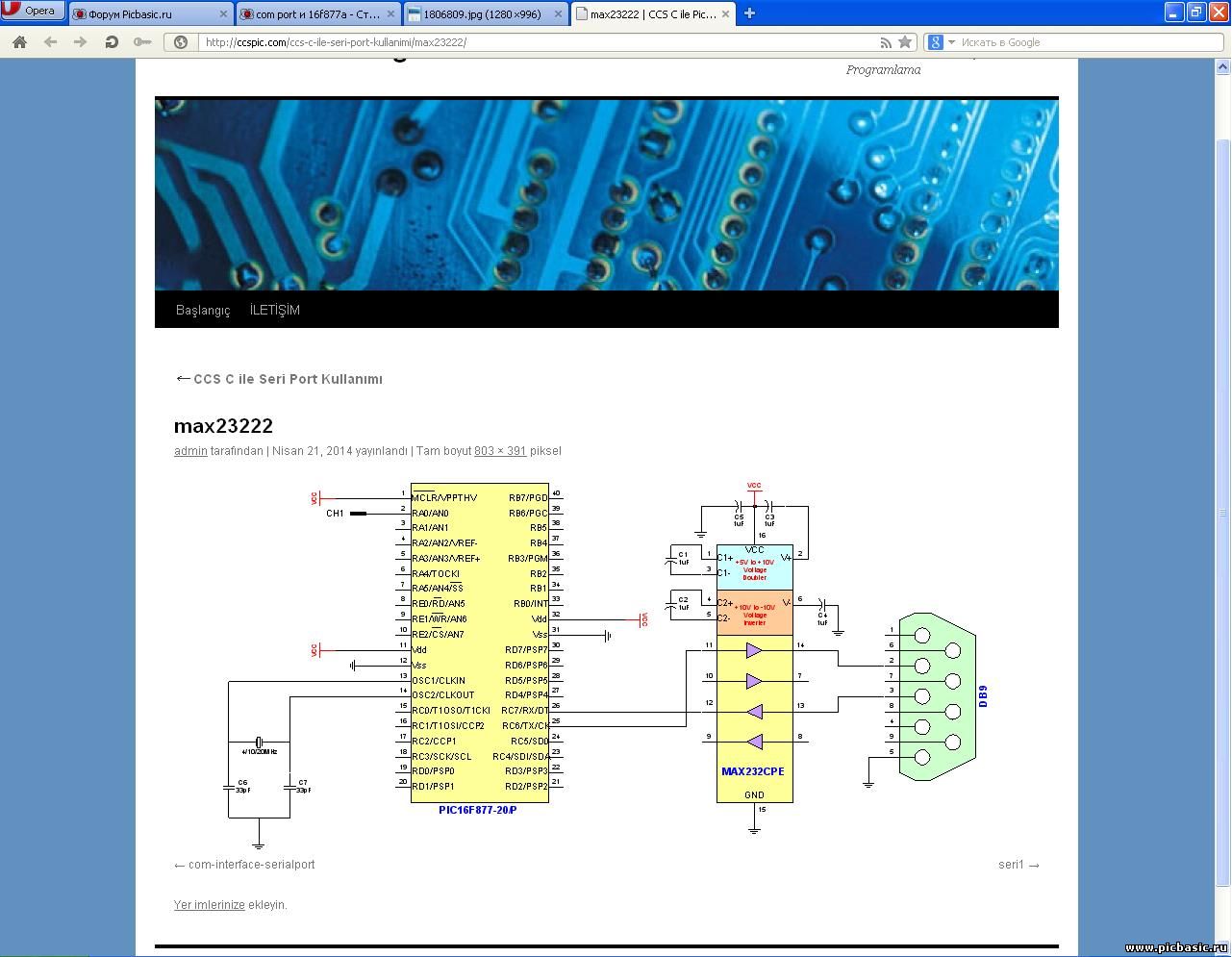
Task: Click the blue circuit board header image
Action: (607, 194)
